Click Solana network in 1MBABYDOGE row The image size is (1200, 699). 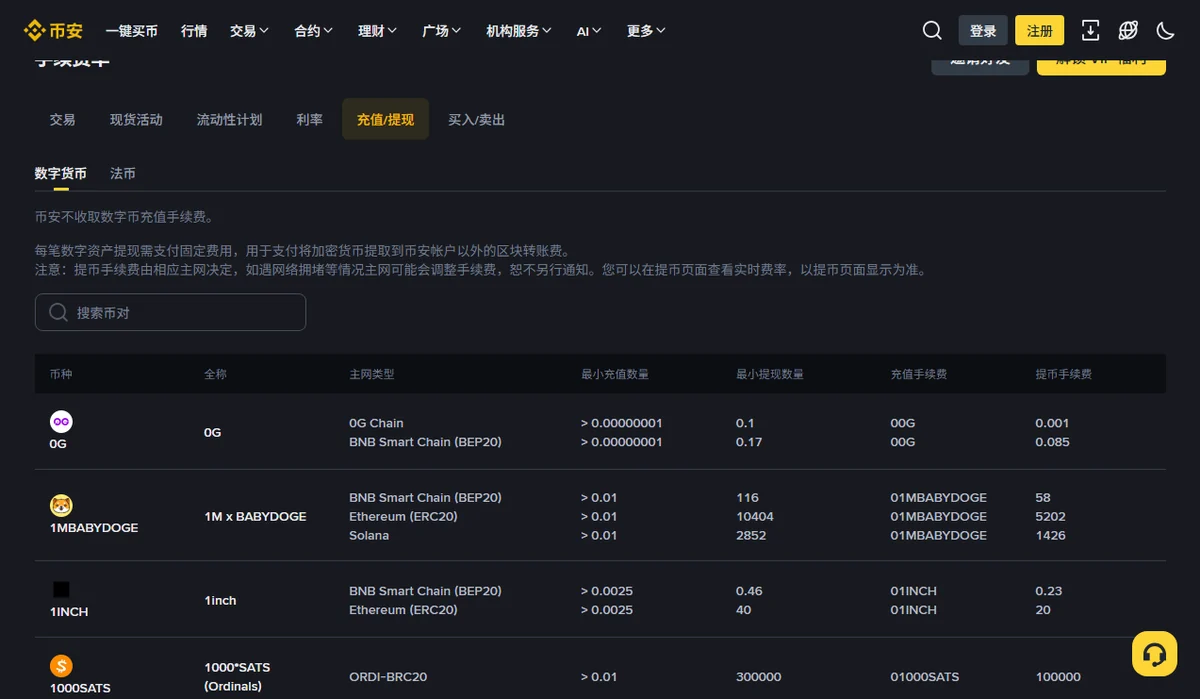[369, 535]
